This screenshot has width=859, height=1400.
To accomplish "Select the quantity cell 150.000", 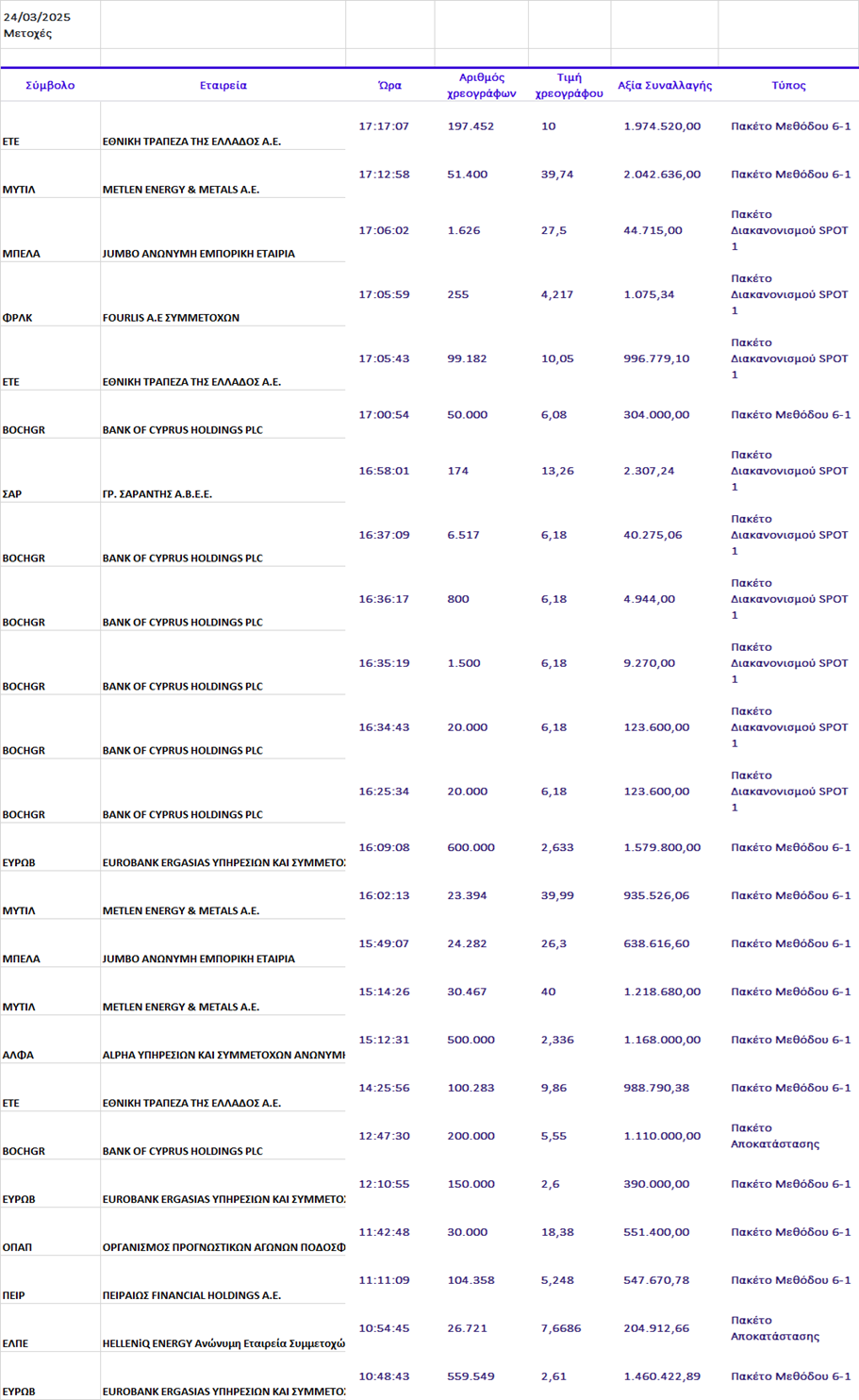I will (x=471, y=1184).
